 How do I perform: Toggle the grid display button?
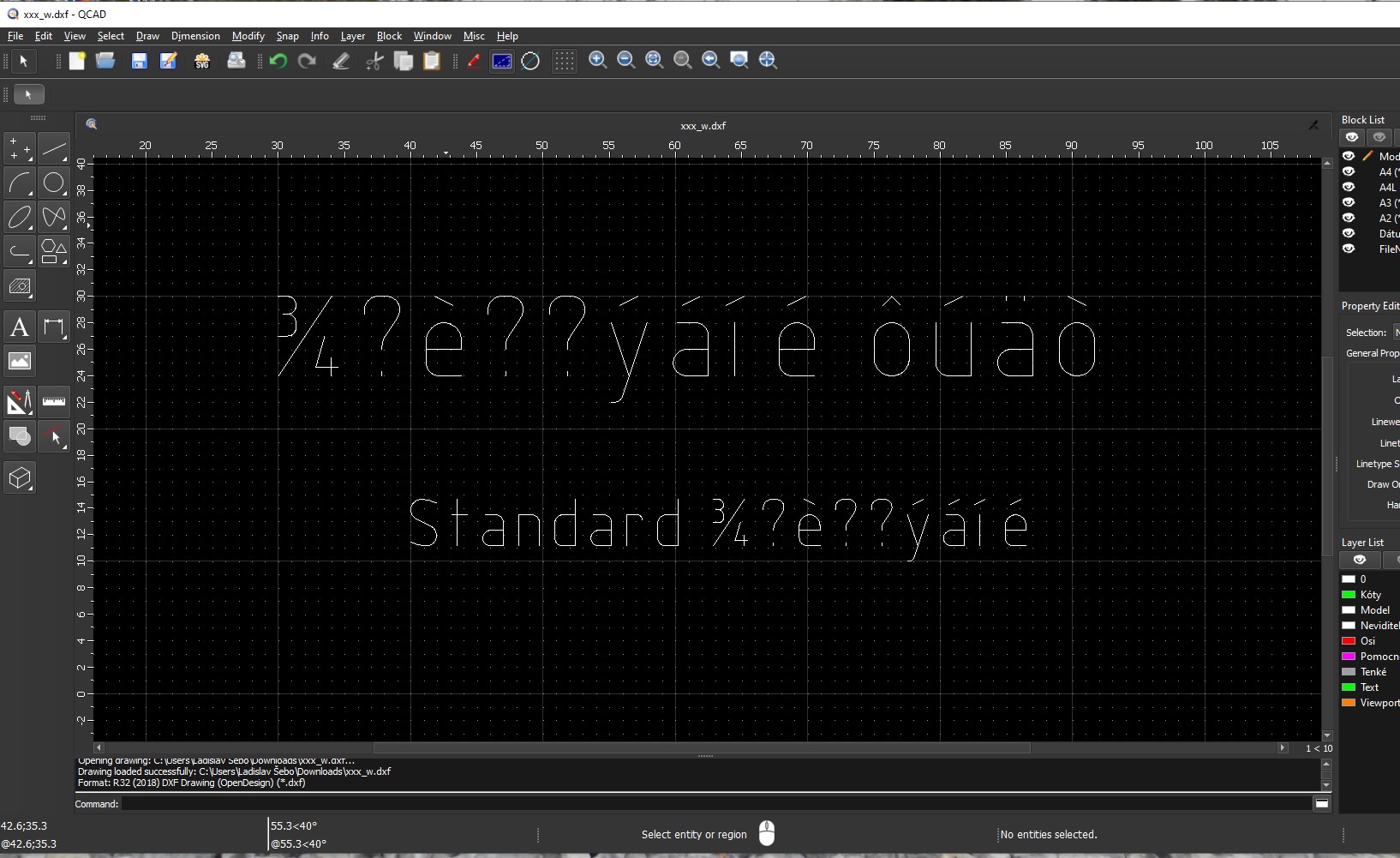click(564, 61)
